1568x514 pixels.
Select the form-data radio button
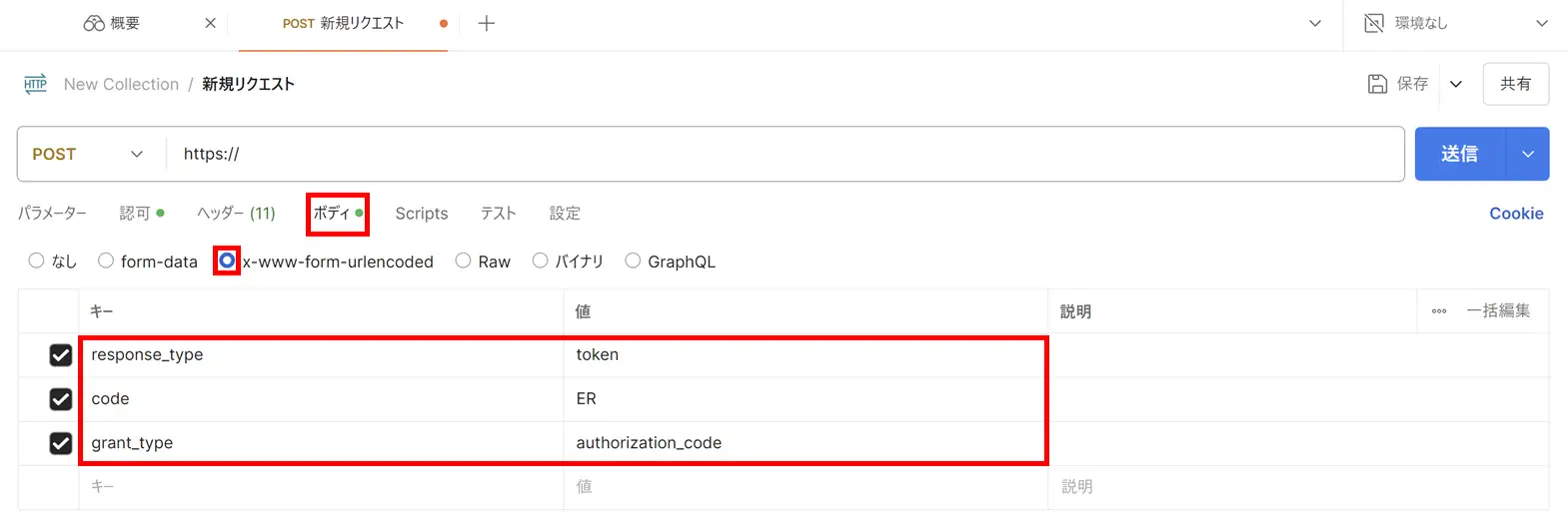[x=106, y=261]
